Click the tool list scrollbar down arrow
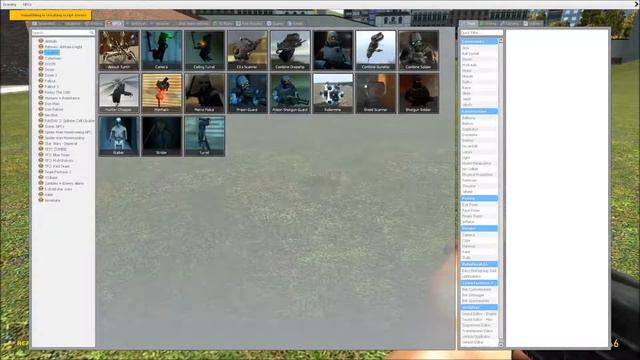This screenshot has width=640, height=360. click(x=501, y=345)
